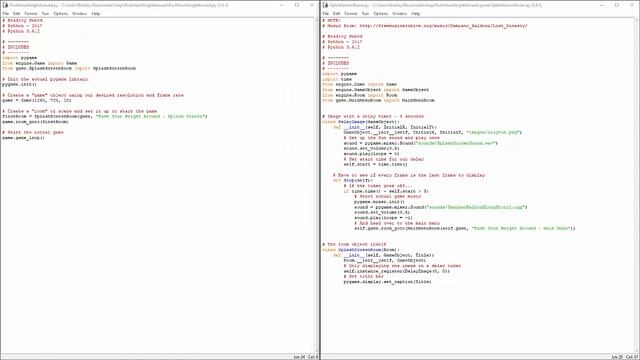
Task: Click 'pygame.mixer.init()' line
Action: 380,202
